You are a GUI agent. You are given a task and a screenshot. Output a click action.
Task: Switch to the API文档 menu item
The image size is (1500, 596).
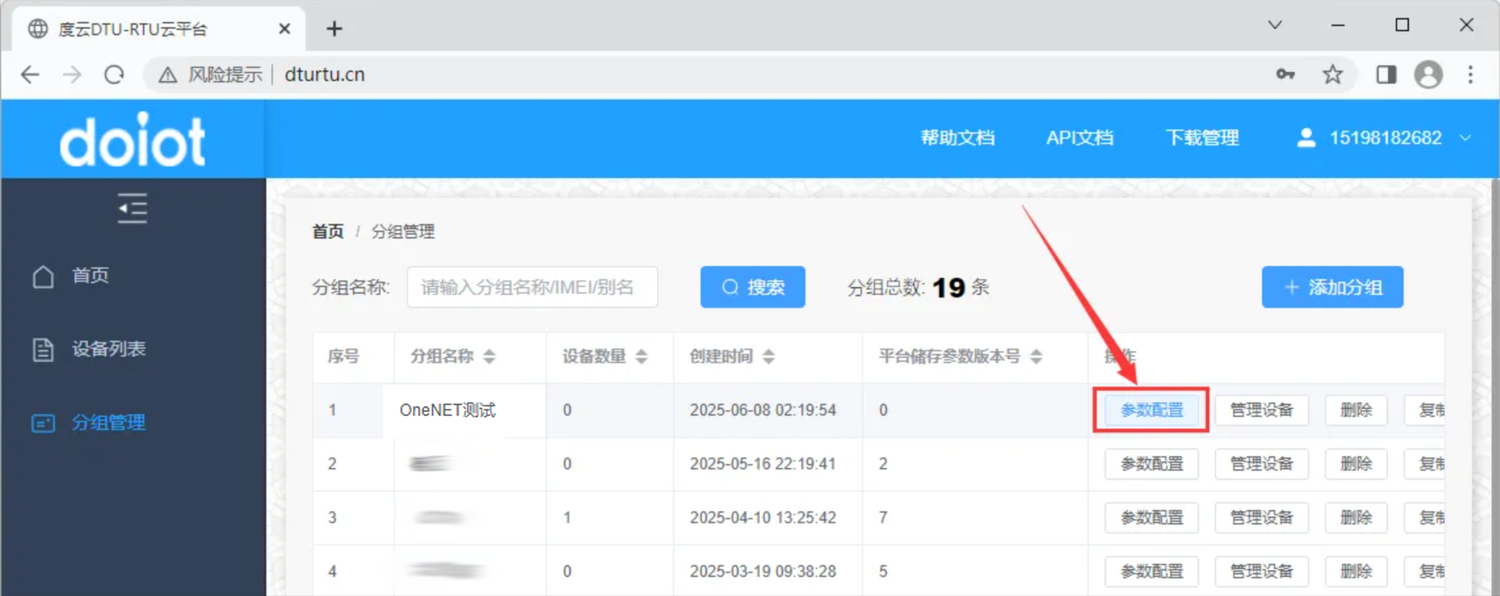tap(1079, 137)
